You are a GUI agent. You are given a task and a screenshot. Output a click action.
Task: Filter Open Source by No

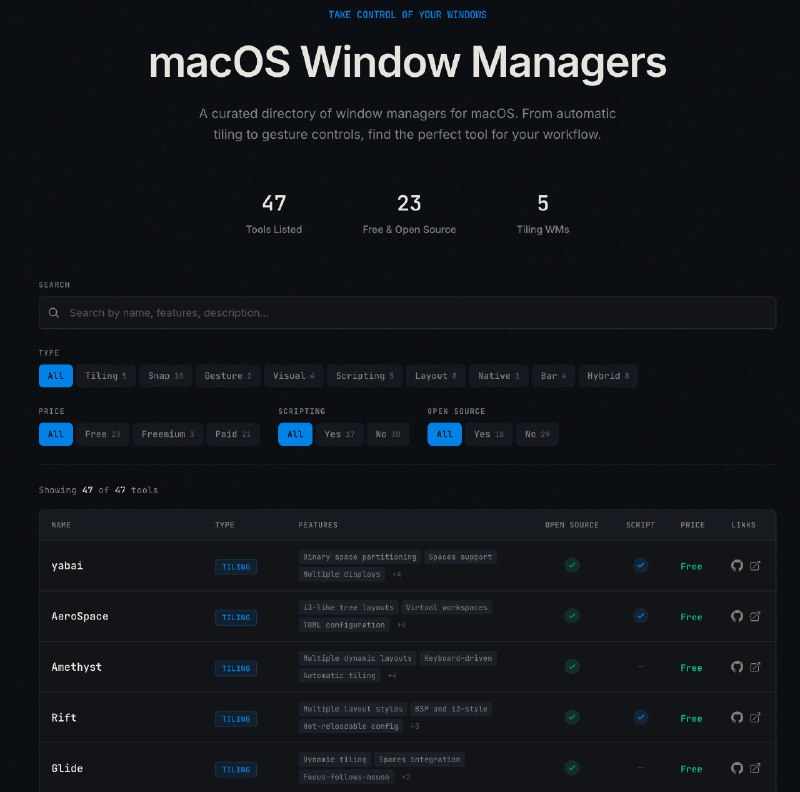pos(537,434)
